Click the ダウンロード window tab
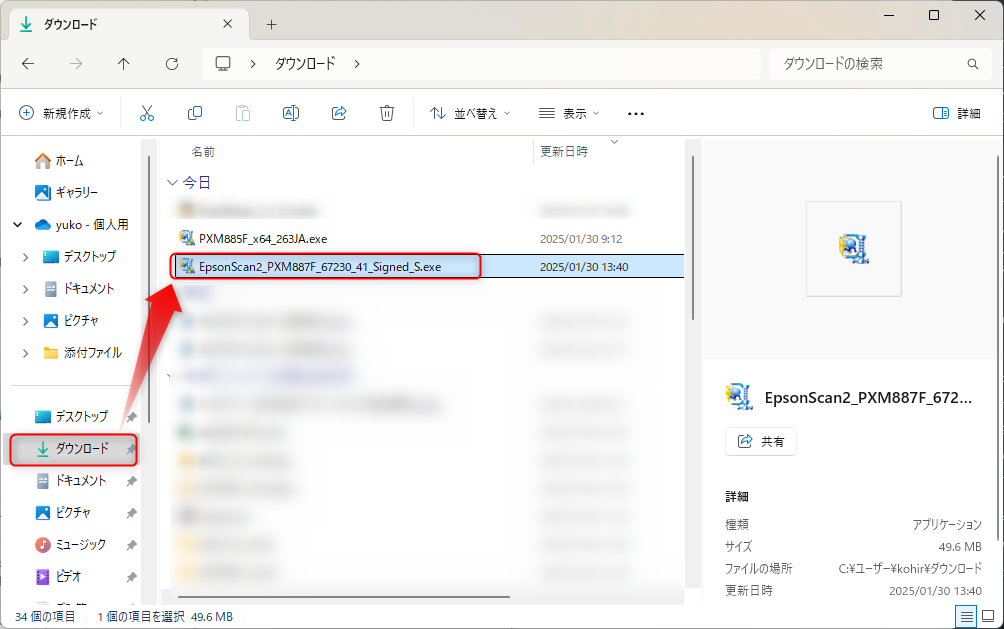The height and width of the screenshot is (629, 1004). (x=128, y=24)
